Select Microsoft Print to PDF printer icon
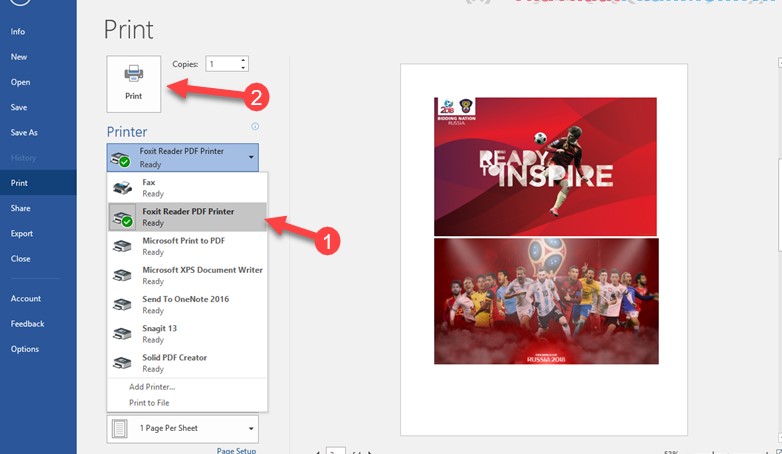This screenshot has width=782, height=454. point(122,246)
